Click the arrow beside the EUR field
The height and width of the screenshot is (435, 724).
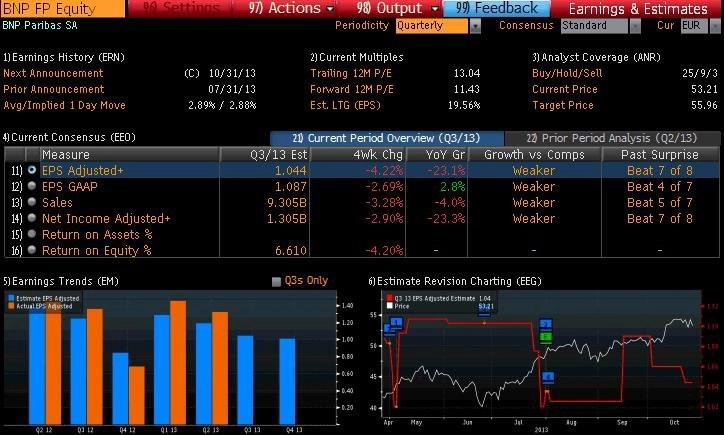[x=715, y=26]
